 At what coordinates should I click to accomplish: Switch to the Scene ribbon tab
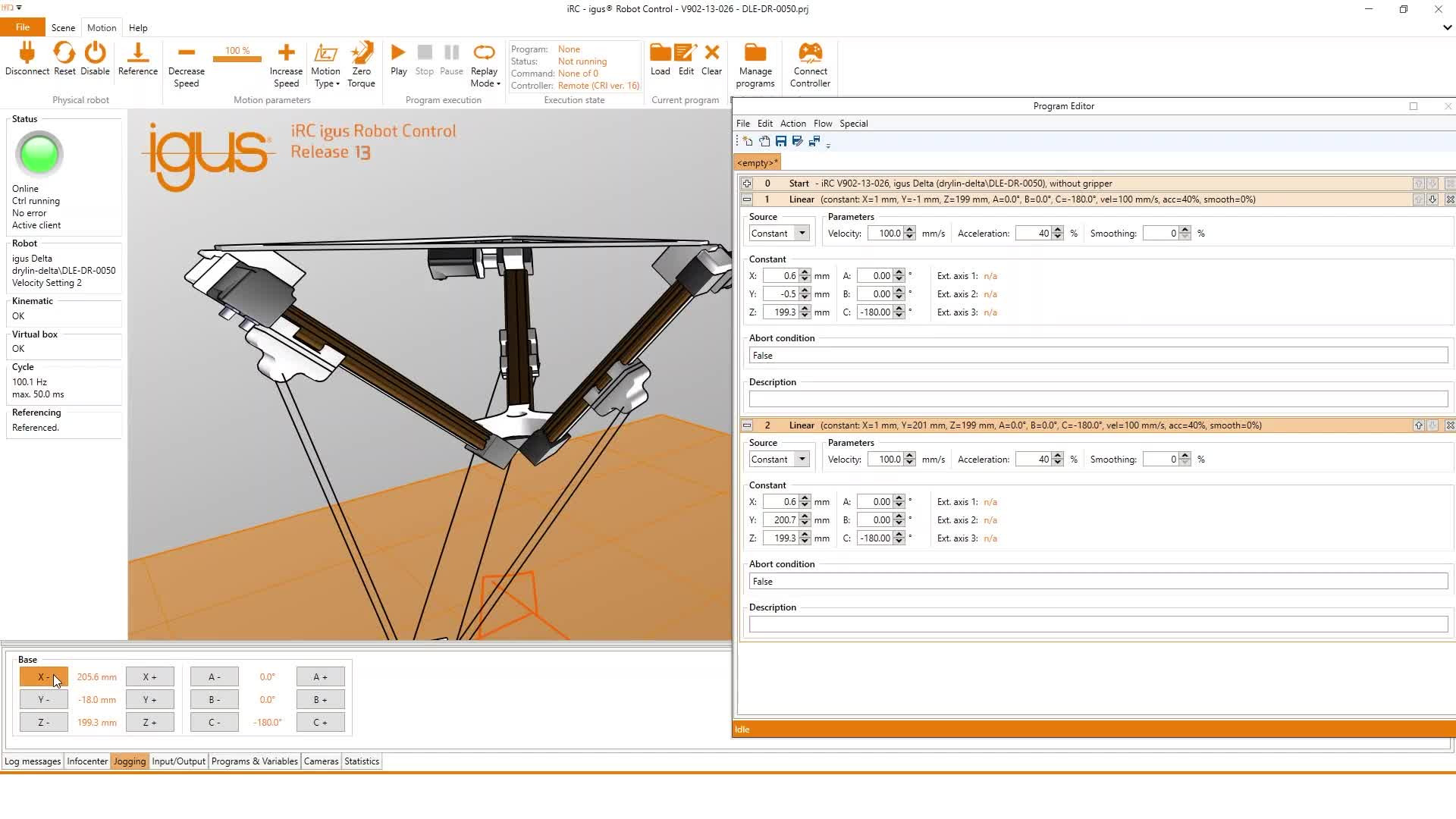[x=63, y=27]
